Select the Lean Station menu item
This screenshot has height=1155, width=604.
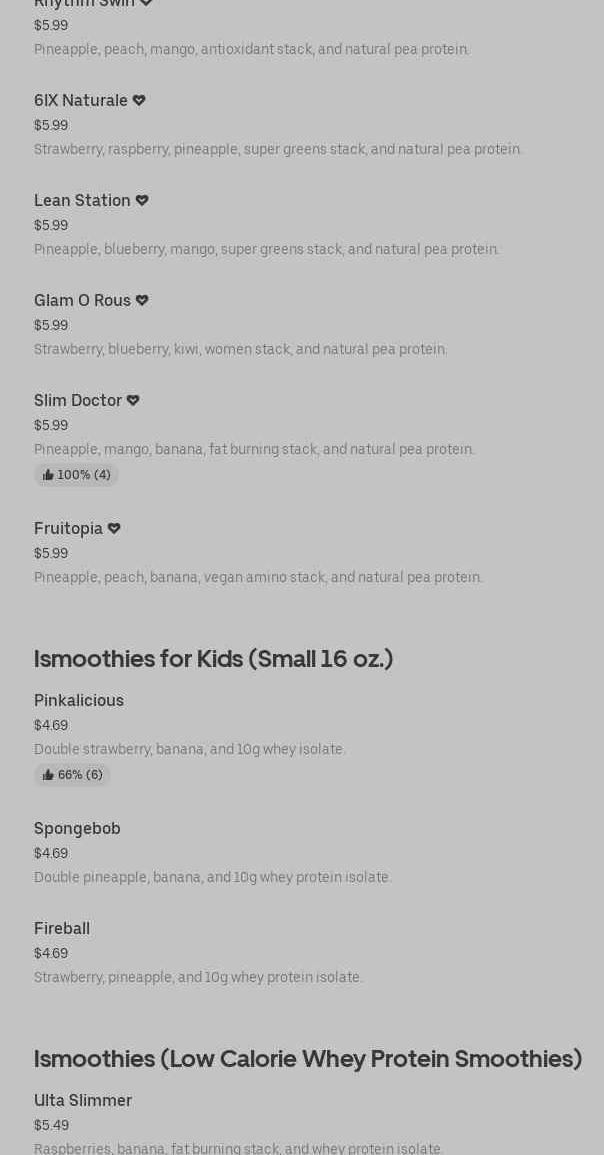(82, 201)
